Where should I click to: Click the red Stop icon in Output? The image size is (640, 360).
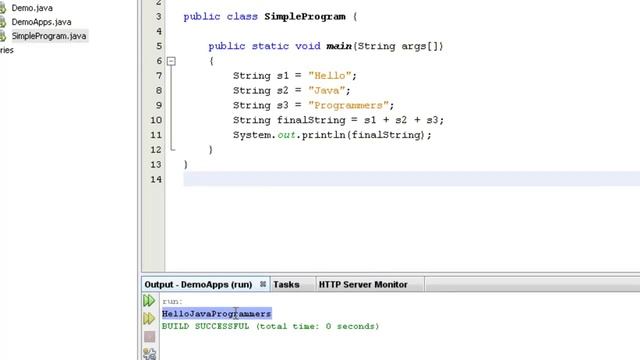(149, 337)
